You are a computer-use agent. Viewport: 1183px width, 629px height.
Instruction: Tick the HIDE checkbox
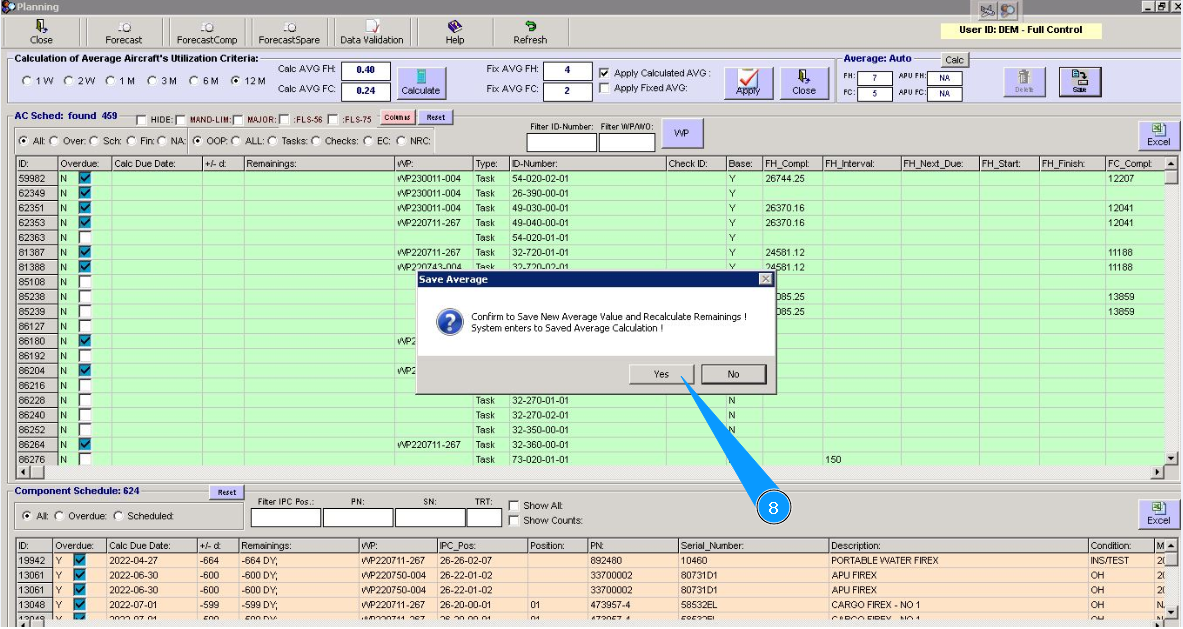tap(141, 120)
